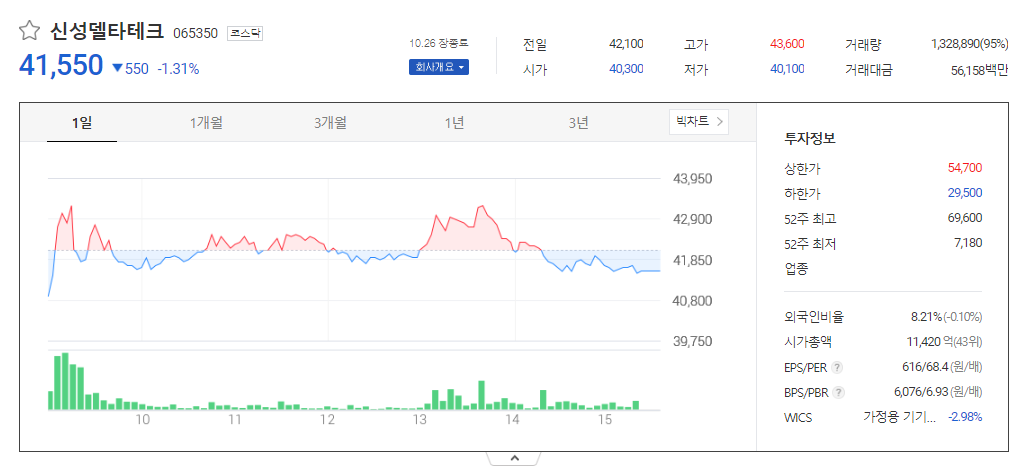Click the 시가 value 40,300
Image resolution: width=1026 pixels, height=476 pixels.
pos(626,69)
